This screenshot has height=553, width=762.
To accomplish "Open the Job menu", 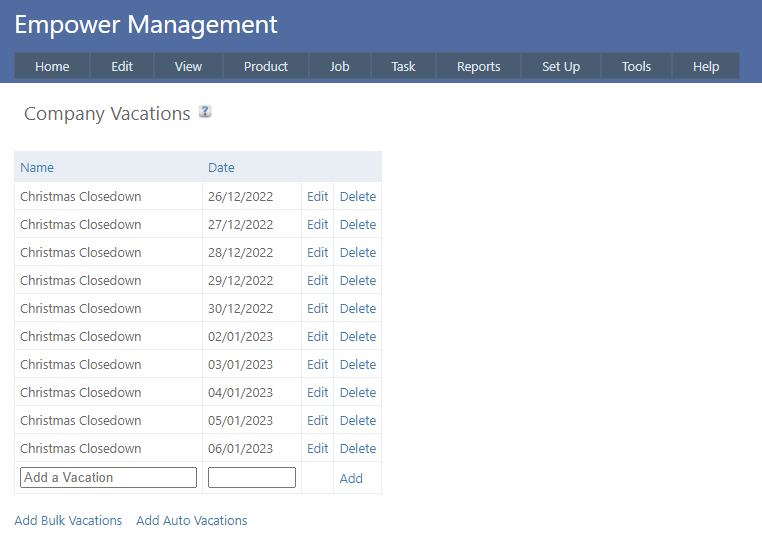I will point(340,66).
